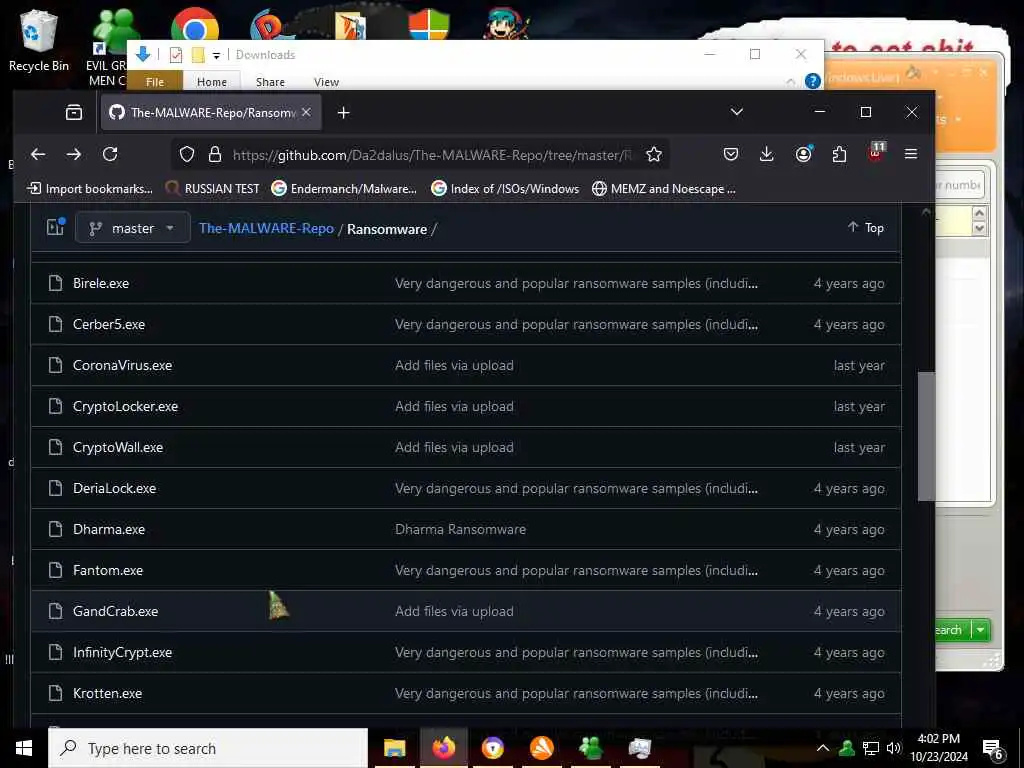Open the MEMZ and Noescape bookmark
This screenshot has height=768, width=1024.
tap(664, 189)
